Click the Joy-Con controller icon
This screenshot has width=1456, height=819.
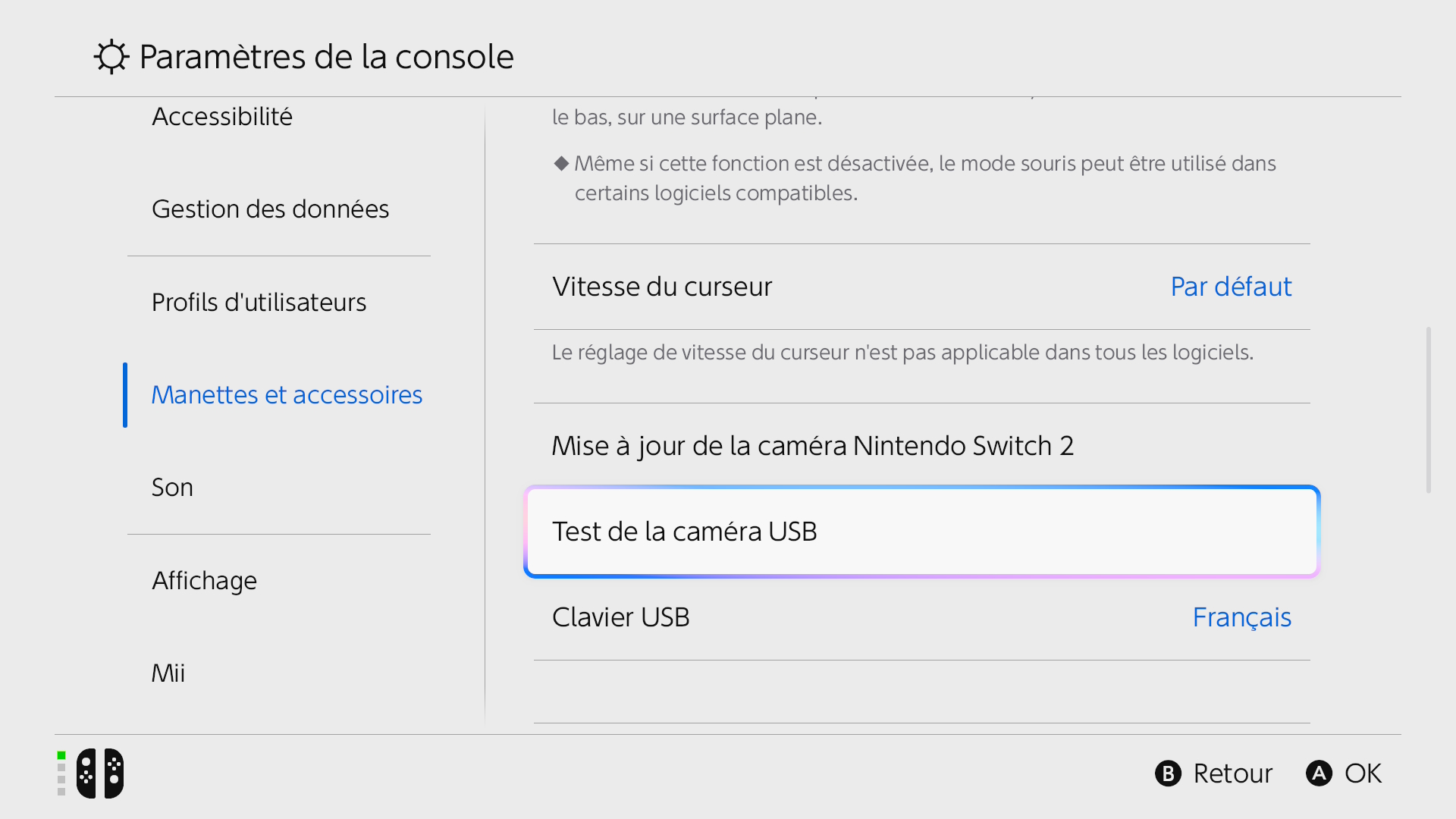tap(100, 773)
